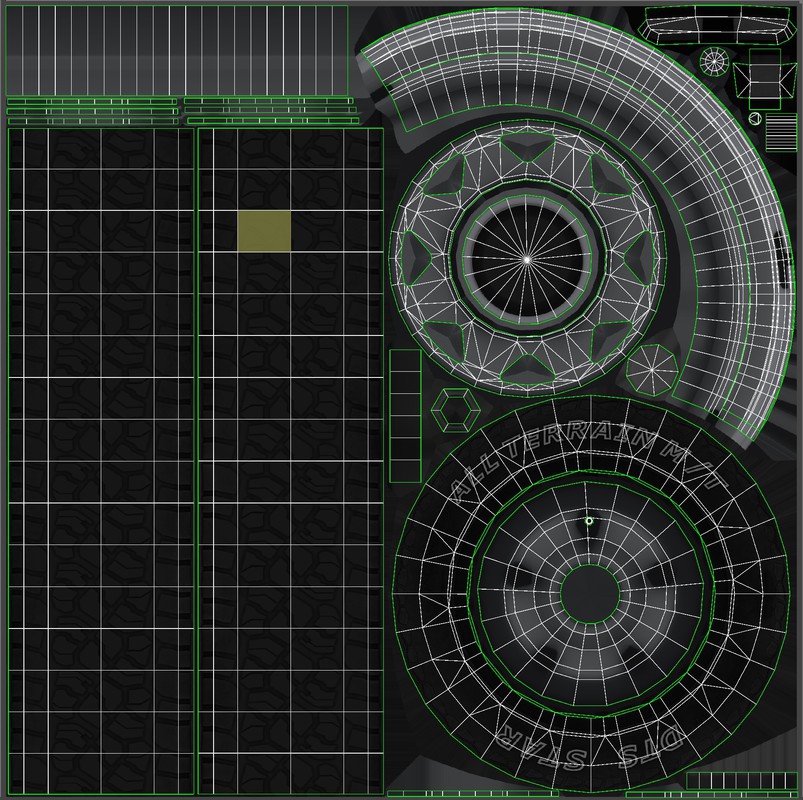Select the wide flat trapezoid prism UV island
803x800 pixels.
pyautogui.click(x=717, y=25)
